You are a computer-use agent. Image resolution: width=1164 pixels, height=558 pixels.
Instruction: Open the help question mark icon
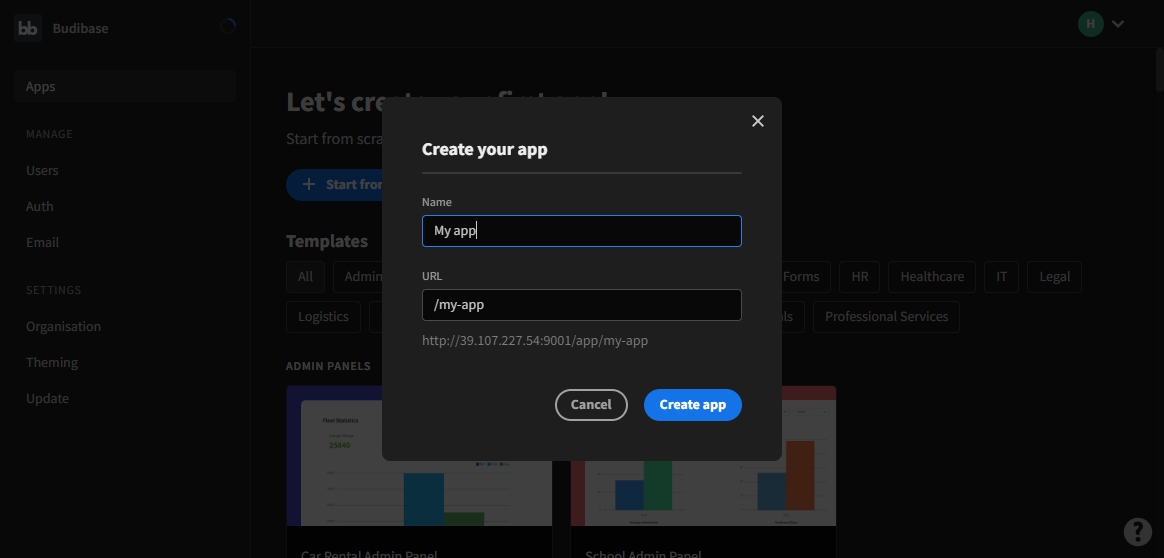tap(1137, 531)
